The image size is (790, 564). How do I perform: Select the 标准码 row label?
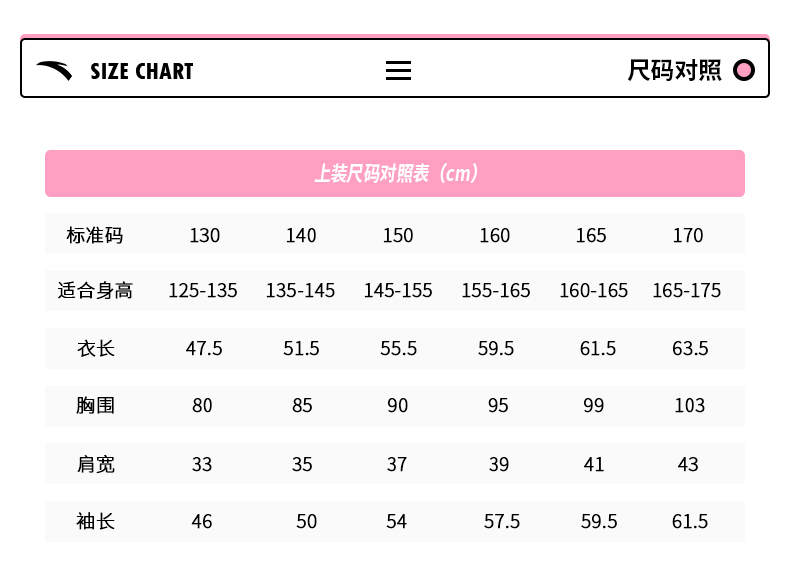click(x=95, y=235)
